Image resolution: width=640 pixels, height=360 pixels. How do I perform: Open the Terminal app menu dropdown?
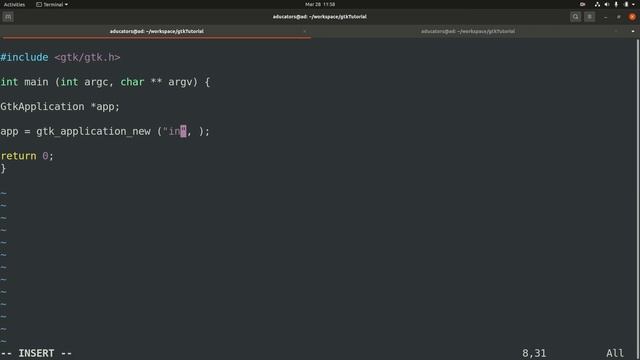tap(52, 4)
